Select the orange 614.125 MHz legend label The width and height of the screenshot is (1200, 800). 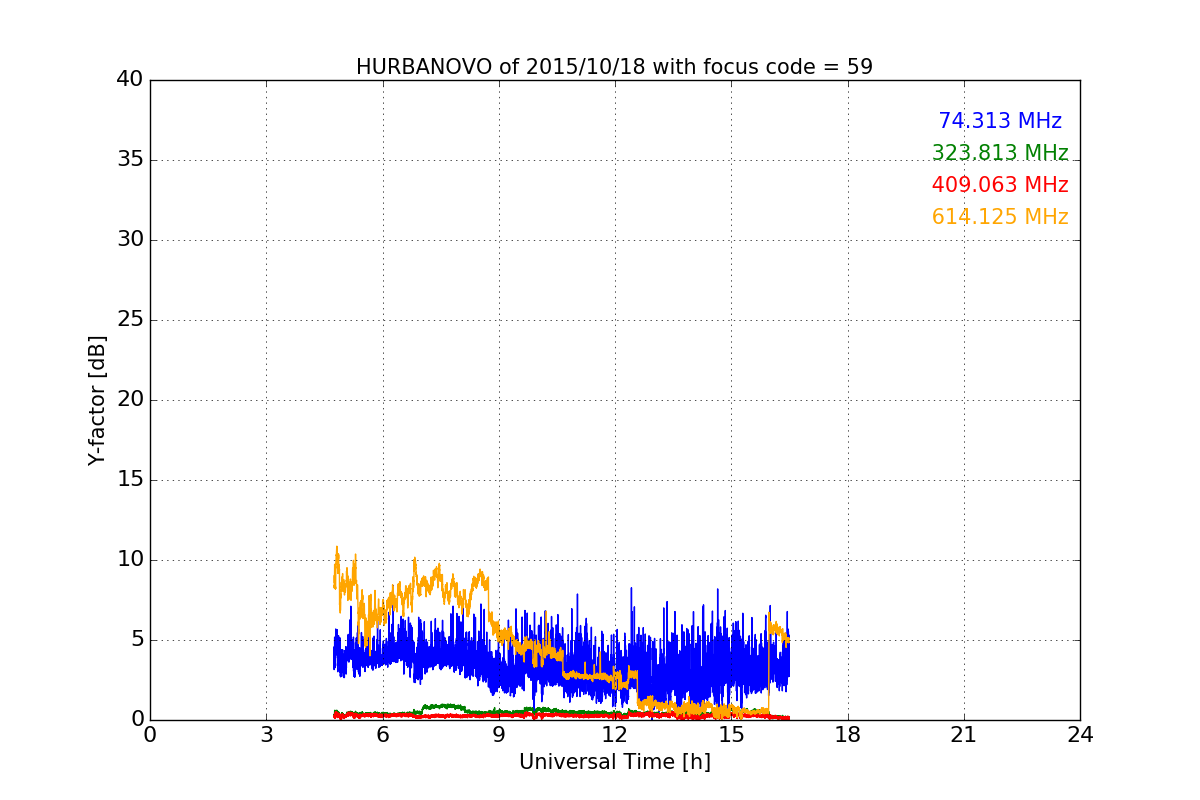(1000, 217)
